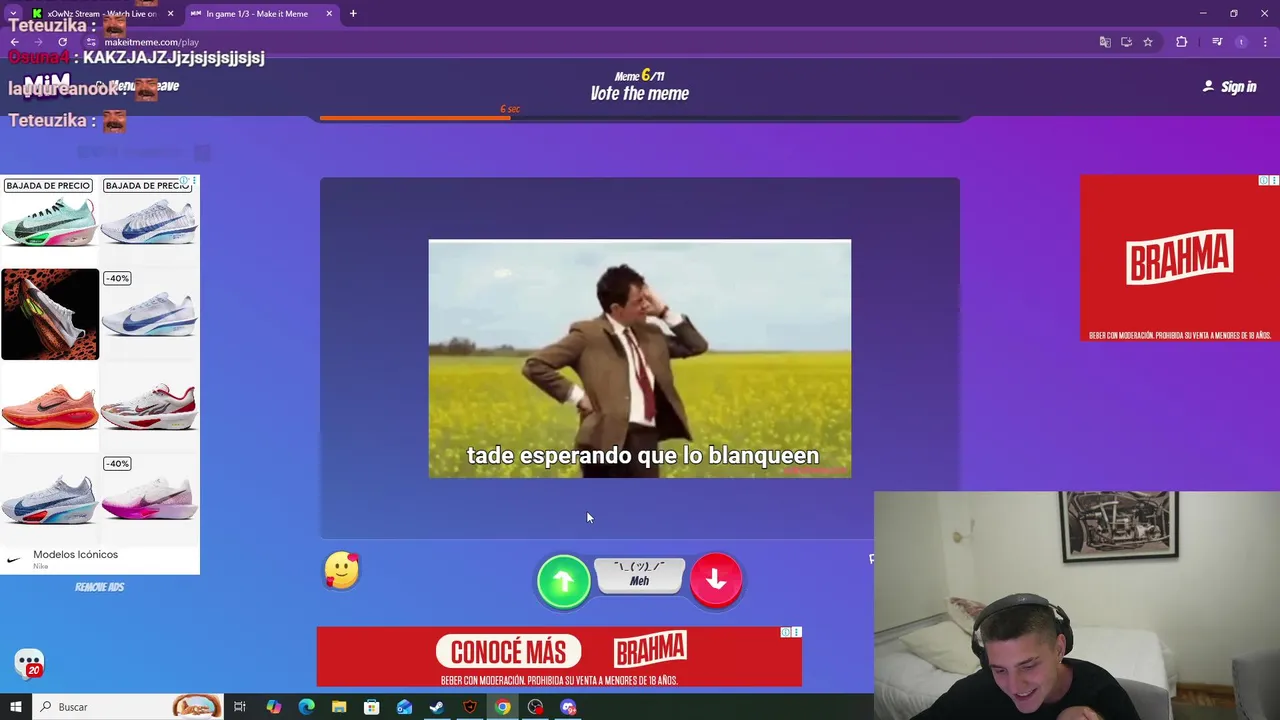Open Chrome three-dot menu
This screenshot has height=720, width=1280.
(1264, 42)
